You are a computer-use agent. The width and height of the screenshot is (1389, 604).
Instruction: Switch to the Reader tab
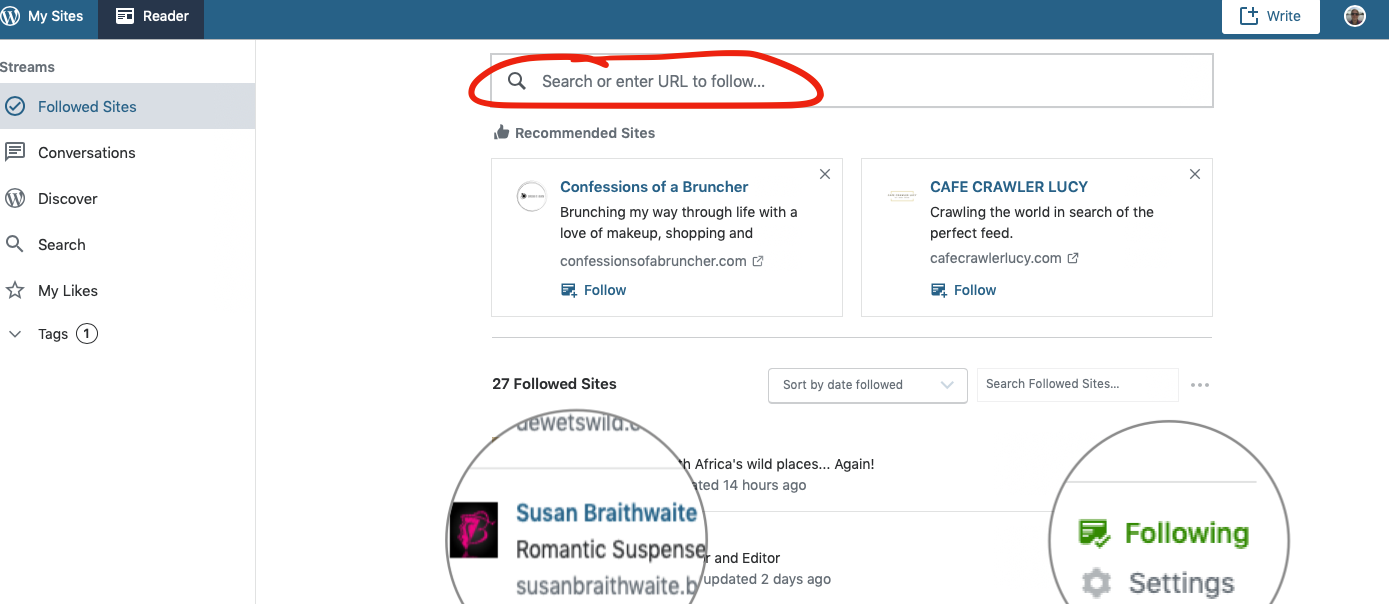(151, 16)
